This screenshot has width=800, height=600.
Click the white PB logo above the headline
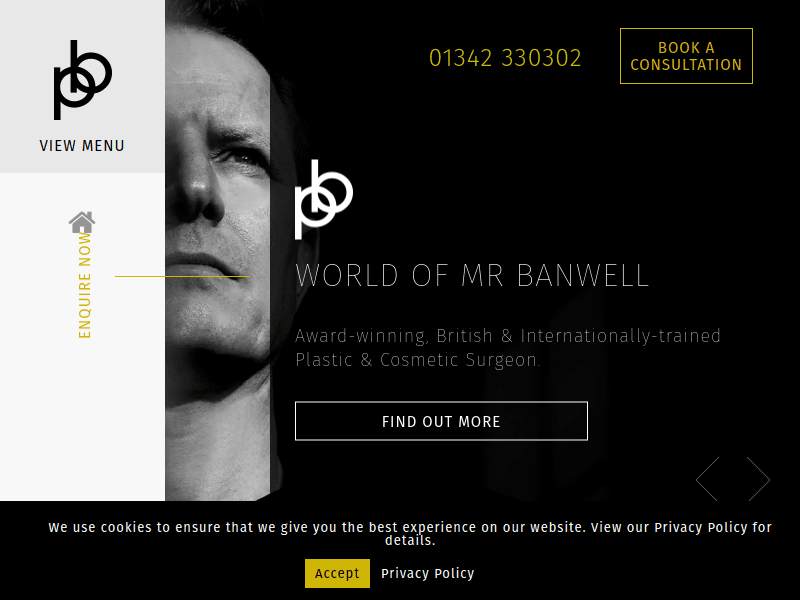point(323,199)
